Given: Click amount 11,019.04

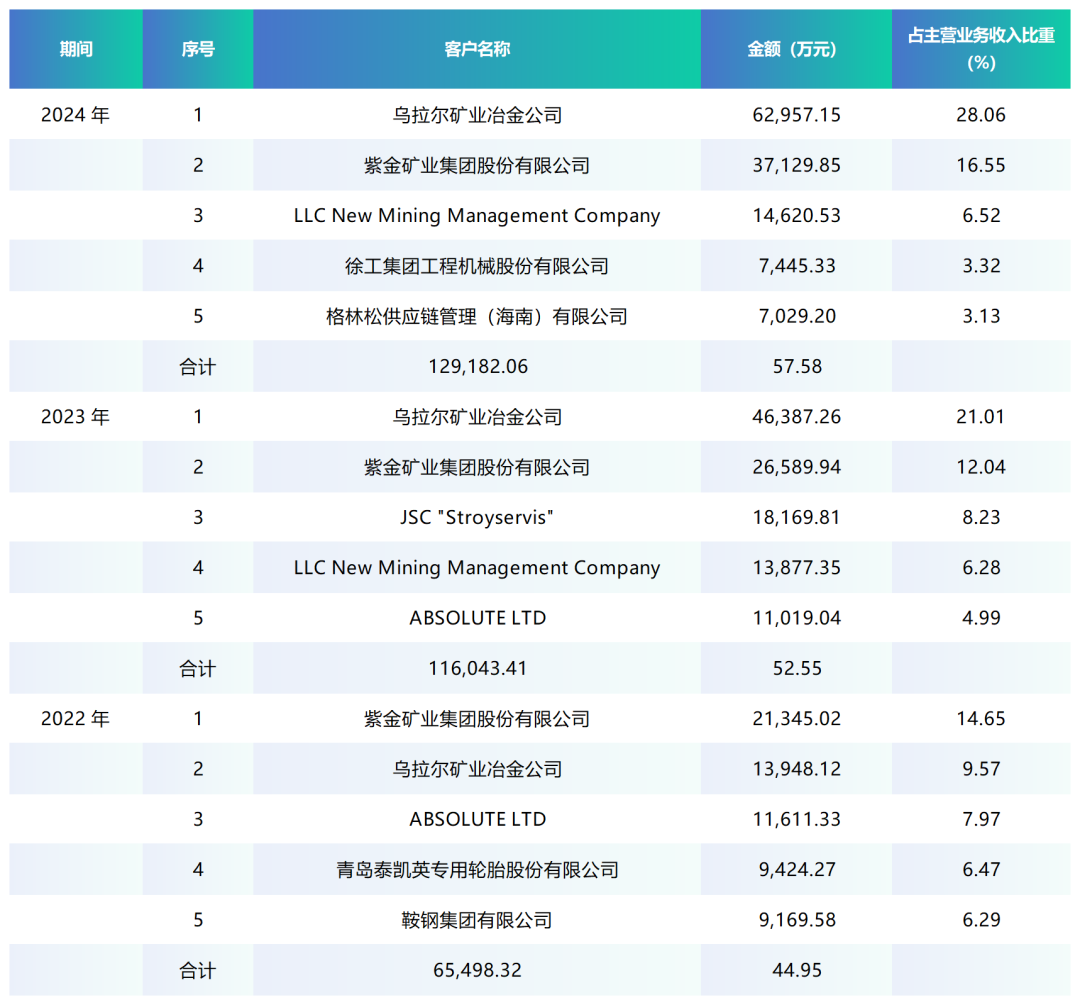Looking at the screenshot, I should (796, 618).
